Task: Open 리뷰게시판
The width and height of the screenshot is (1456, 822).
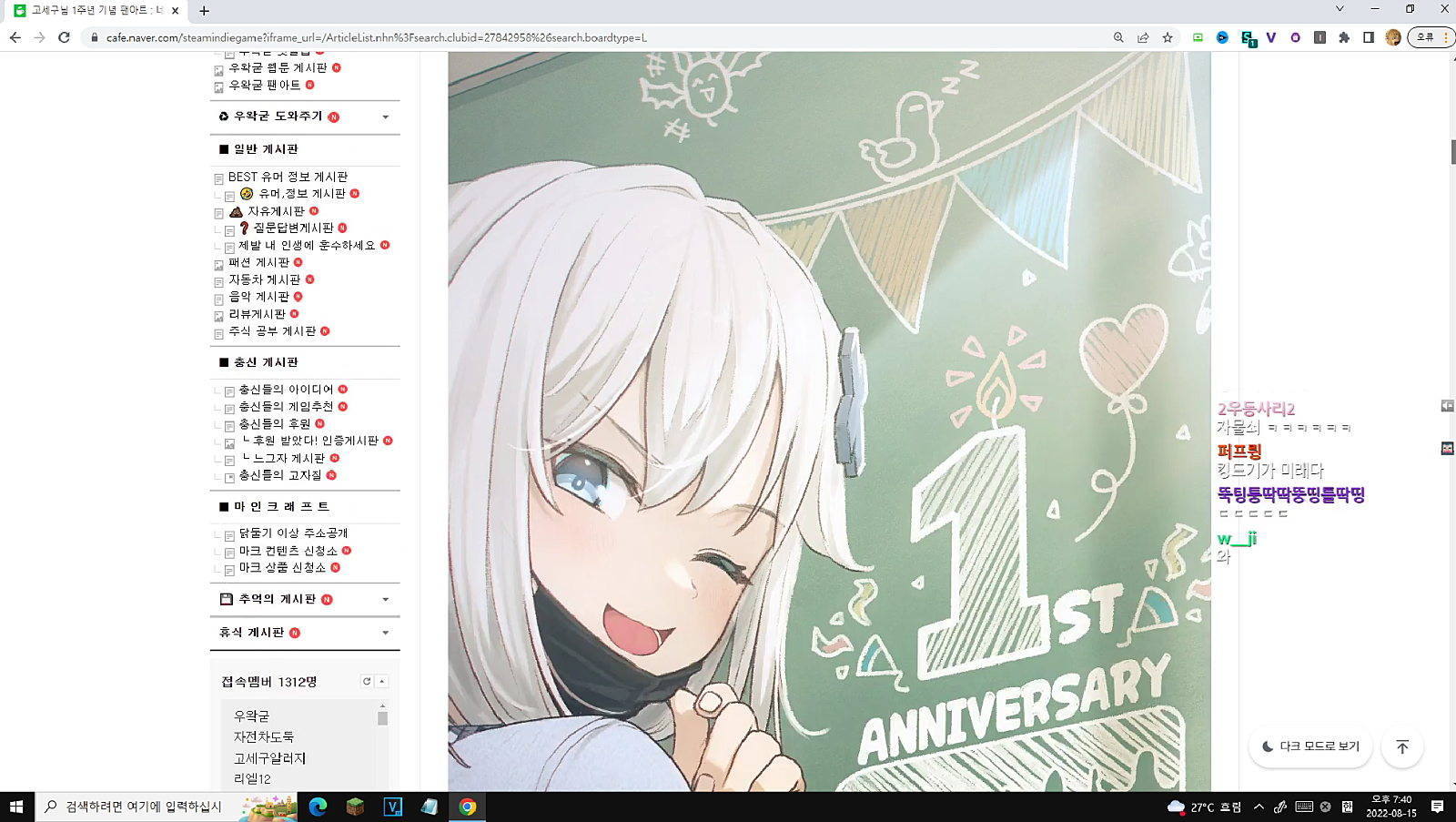Action: tap(257, 314)
